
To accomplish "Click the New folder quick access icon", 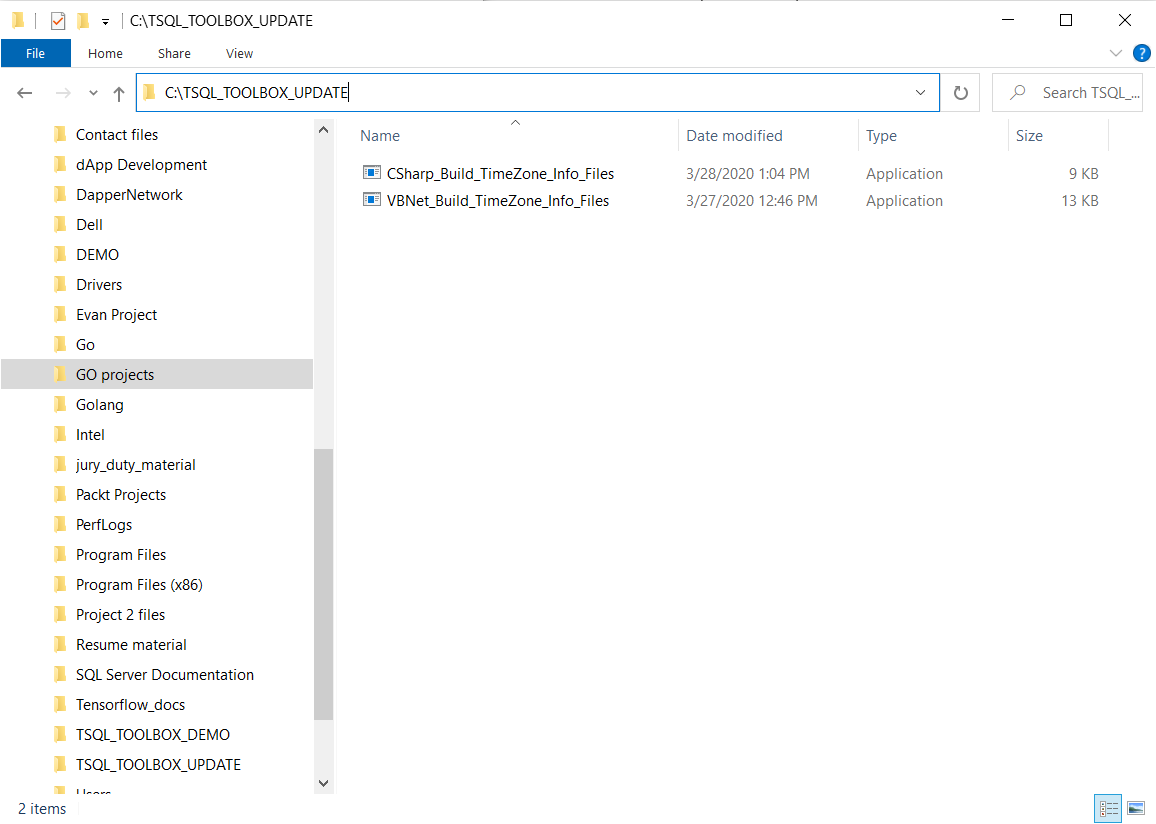I will click(83, 21).
